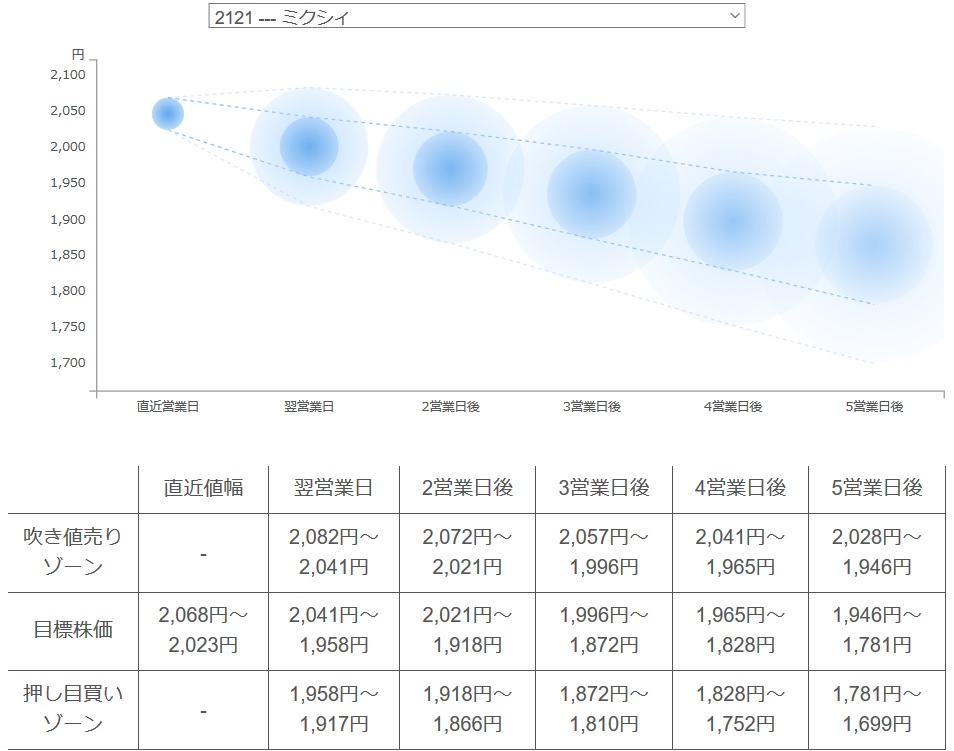The height and width of the screenshot is (751, 954).
Task: Click the 2,041円～1,965円 cell
Action: coord(740,552)
